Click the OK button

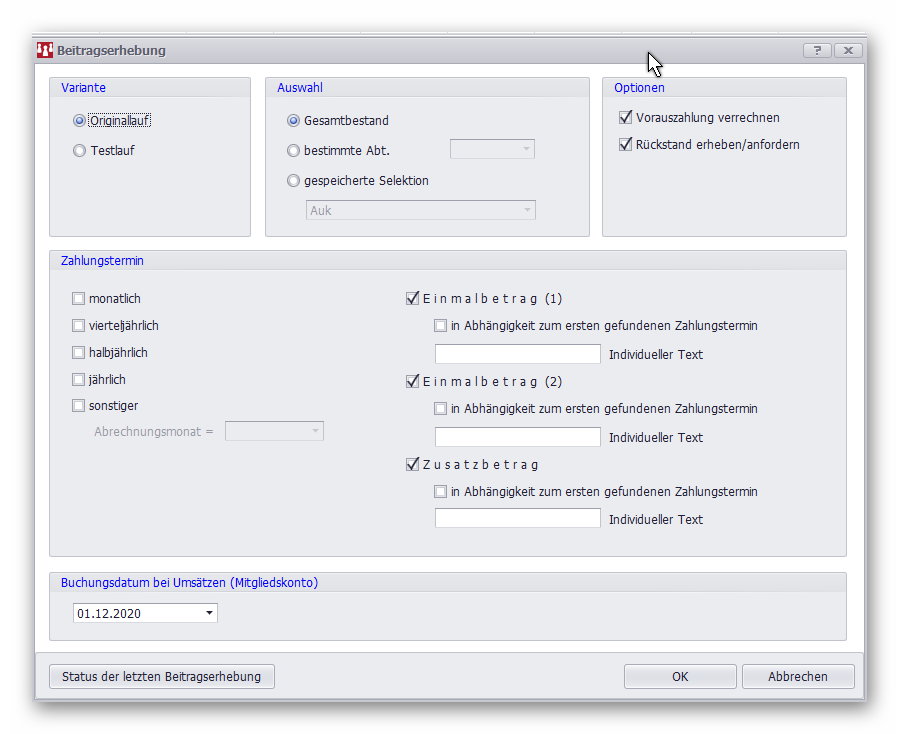[680, 677]
